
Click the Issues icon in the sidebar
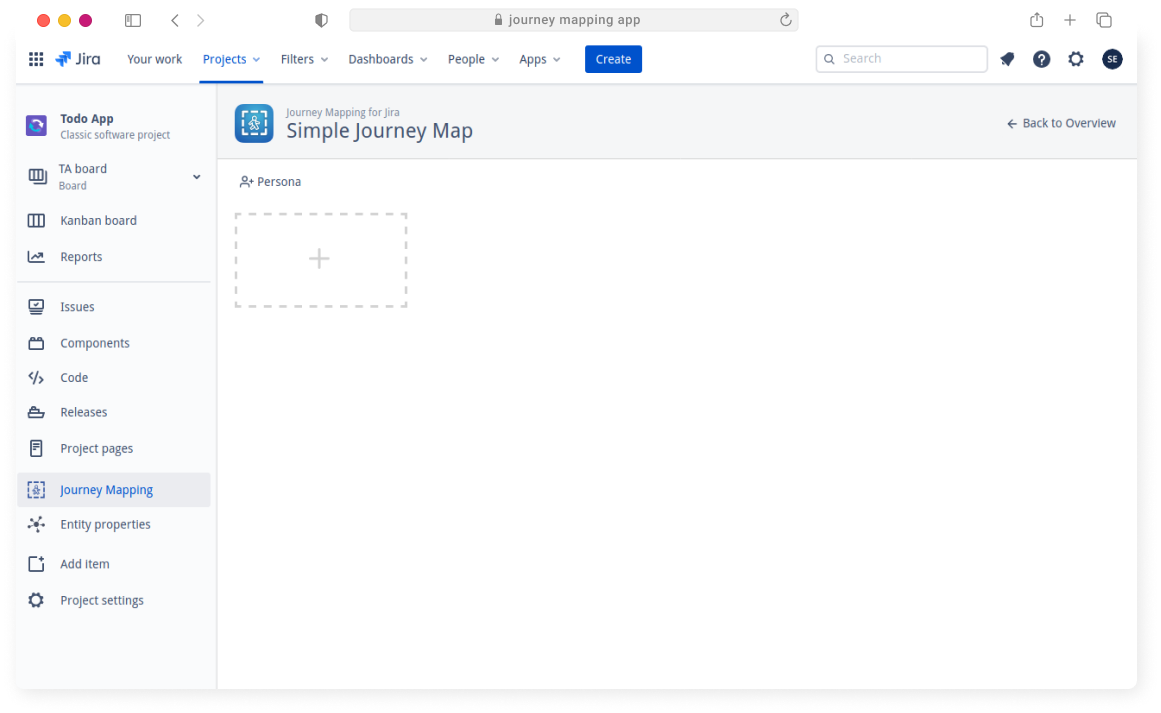(36, 307)
